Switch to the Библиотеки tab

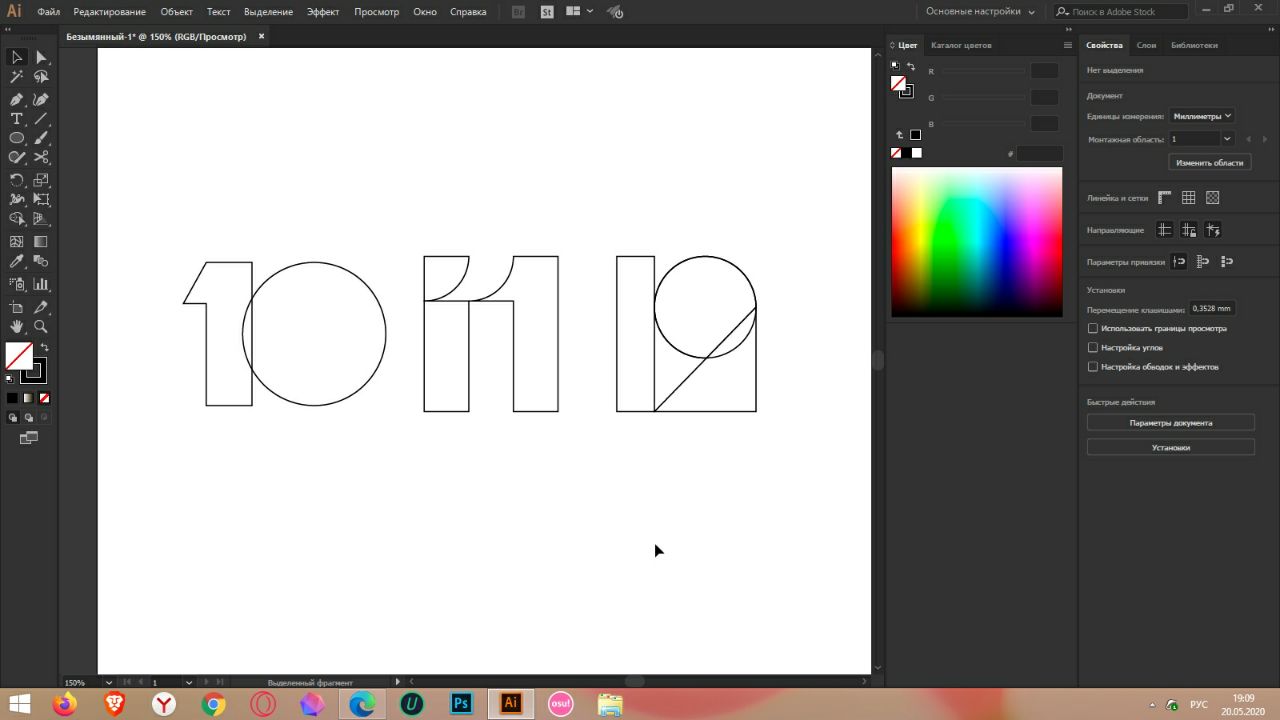tap(1194, 45)
